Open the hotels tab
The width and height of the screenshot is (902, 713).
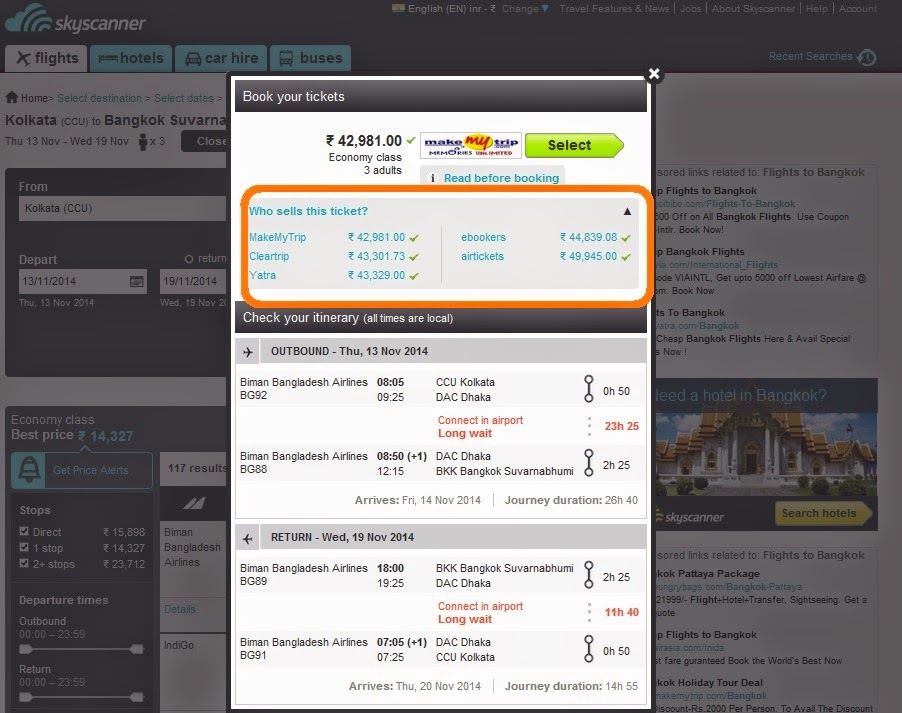[x=131, y=58]
